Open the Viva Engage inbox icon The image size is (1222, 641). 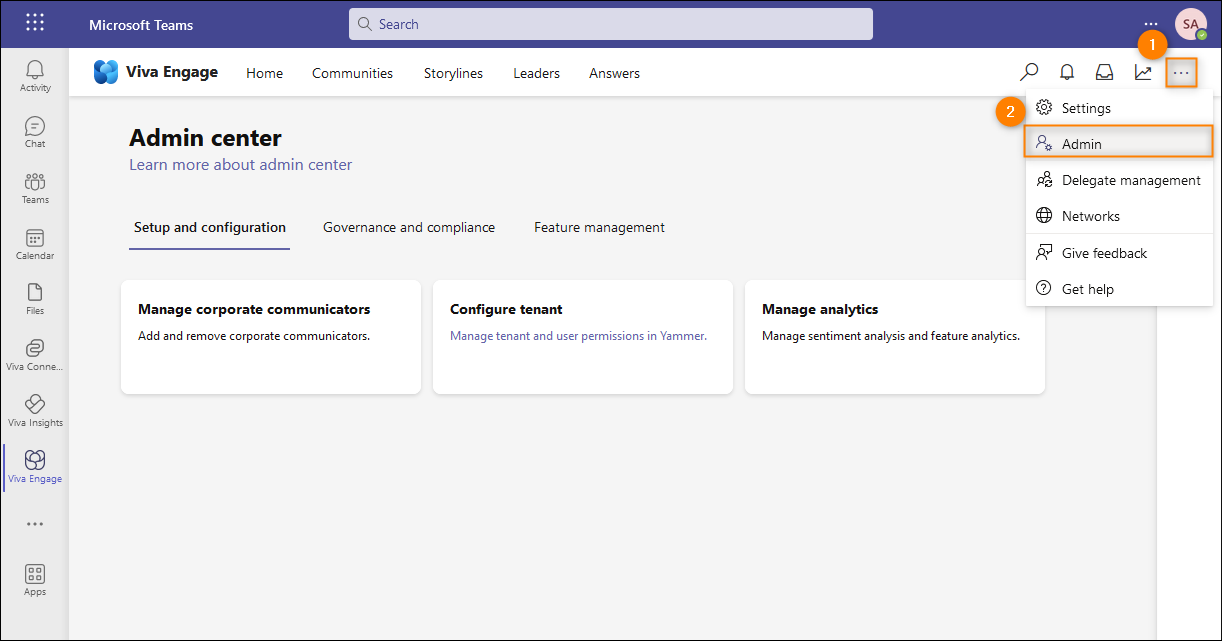1105,72
